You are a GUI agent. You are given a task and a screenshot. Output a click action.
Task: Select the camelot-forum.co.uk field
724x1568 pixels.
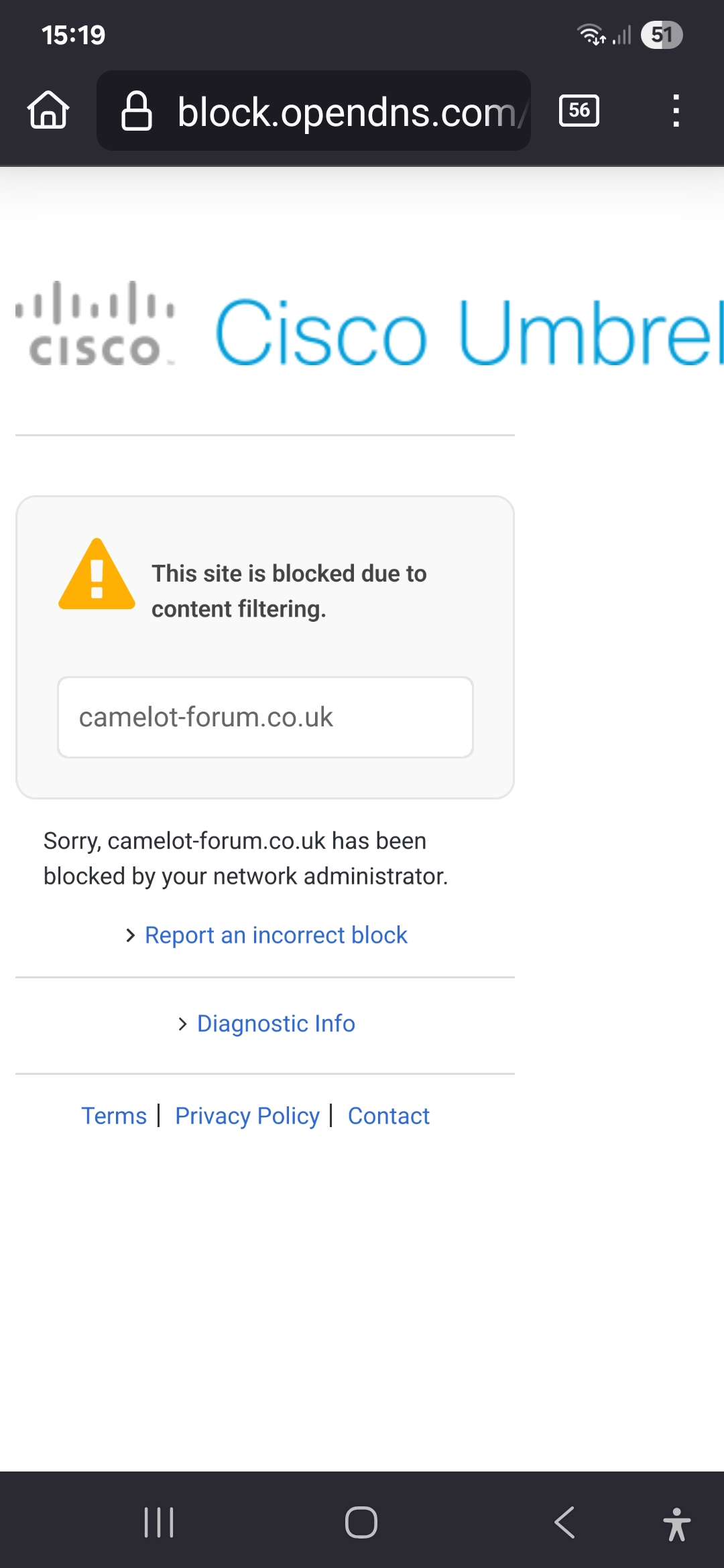[x=265, y=717]
